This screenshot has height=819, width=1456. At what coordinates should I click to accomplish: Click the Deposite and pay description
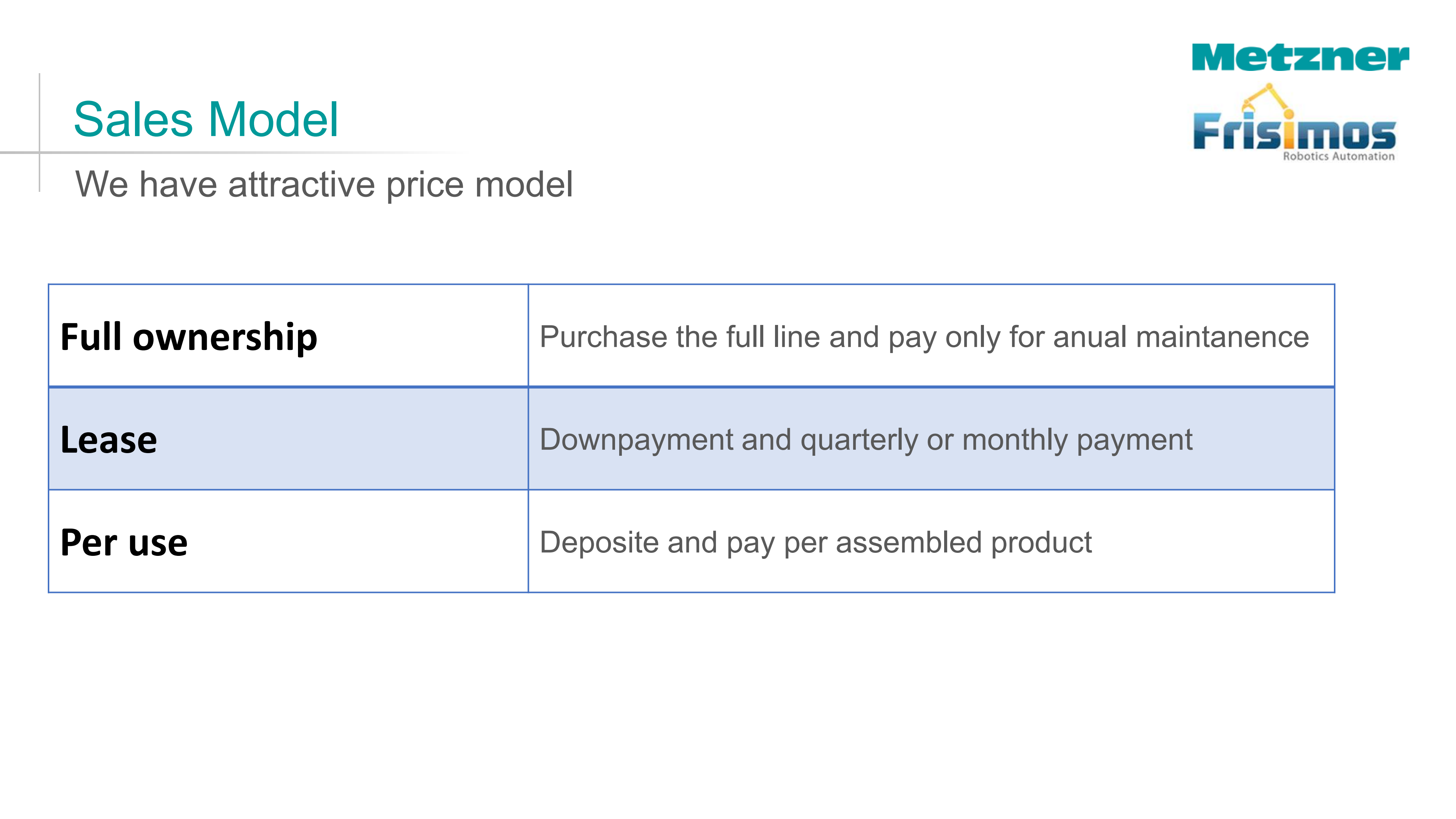(x=815, y=543)
